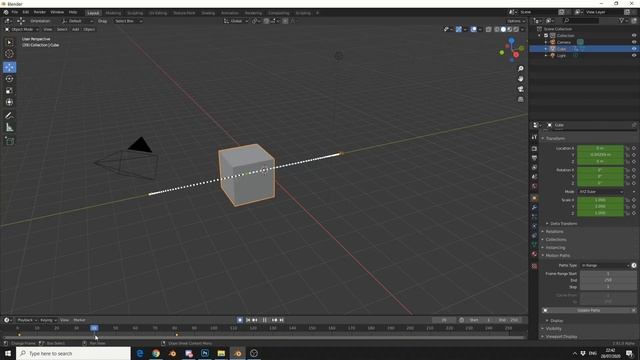640x360 pixels.
Task: Open the View Layer properties tab
Action: tap(534, 167)
